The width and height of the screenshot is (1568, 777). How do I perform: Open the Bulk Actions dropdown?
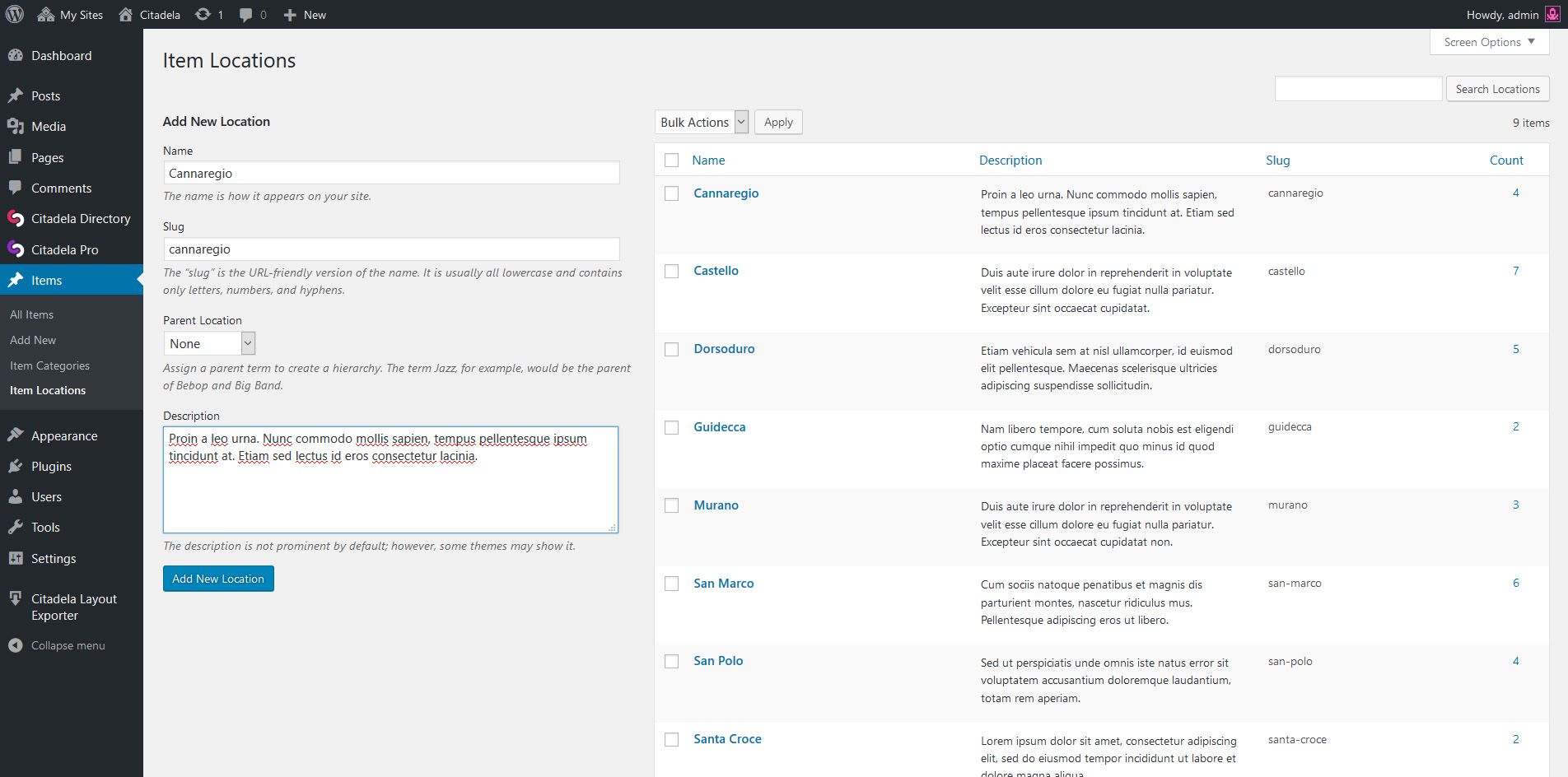point(702,123)
